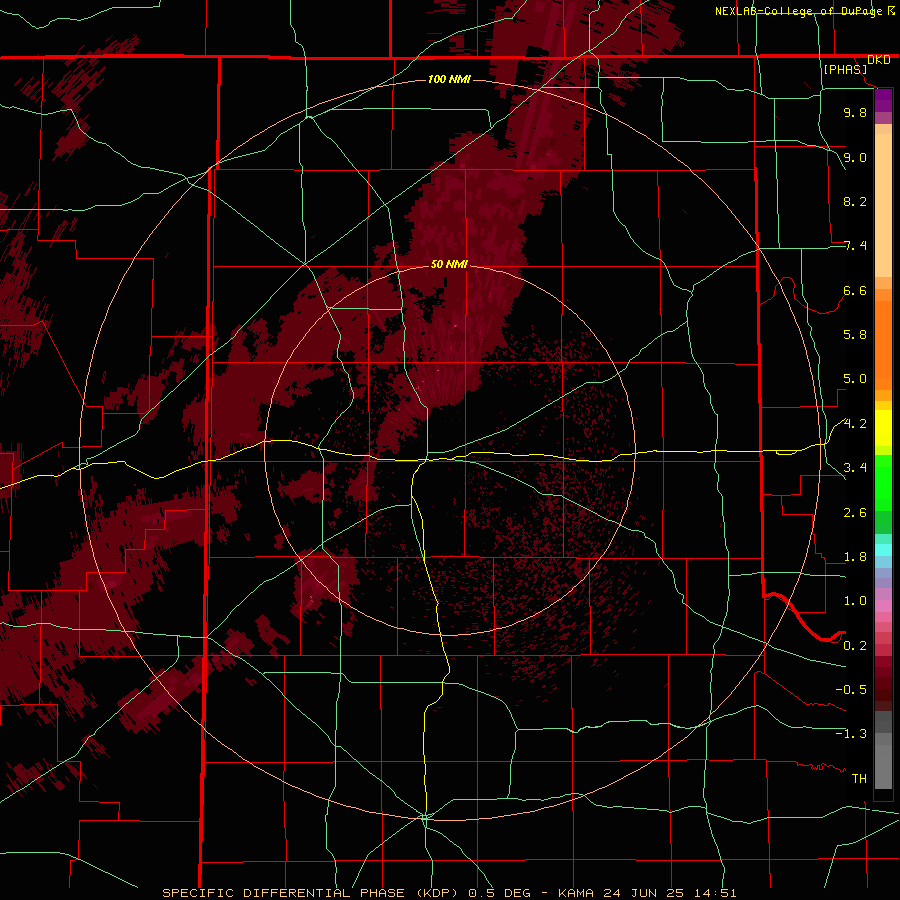Image resolution: width=900 pixels, height=900 pixels.
Task: Click the -0.5 legend value
Action: (851, 690)
